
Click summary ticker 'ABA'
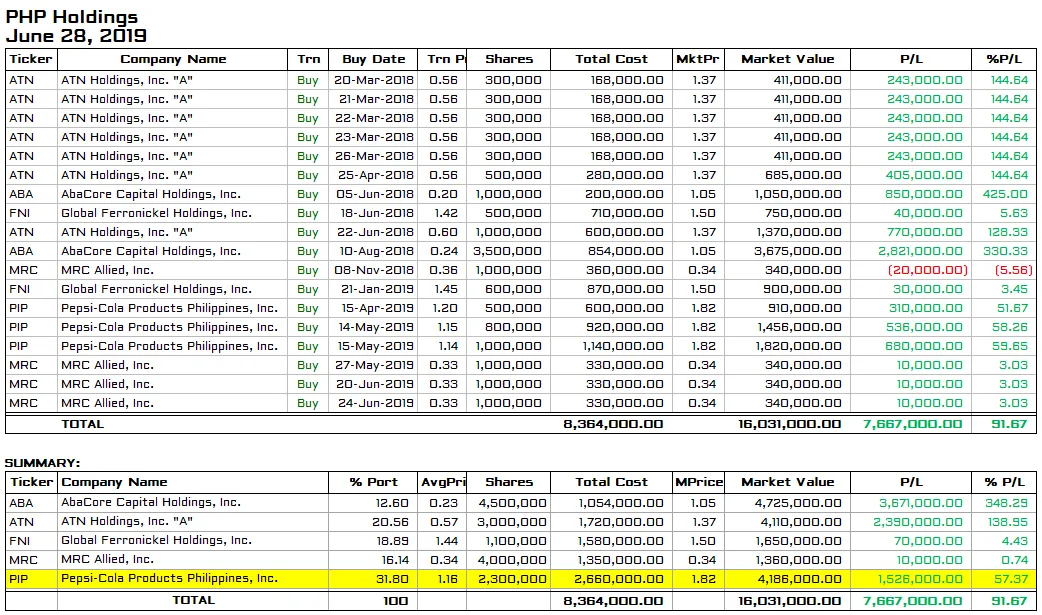point(21,503)
